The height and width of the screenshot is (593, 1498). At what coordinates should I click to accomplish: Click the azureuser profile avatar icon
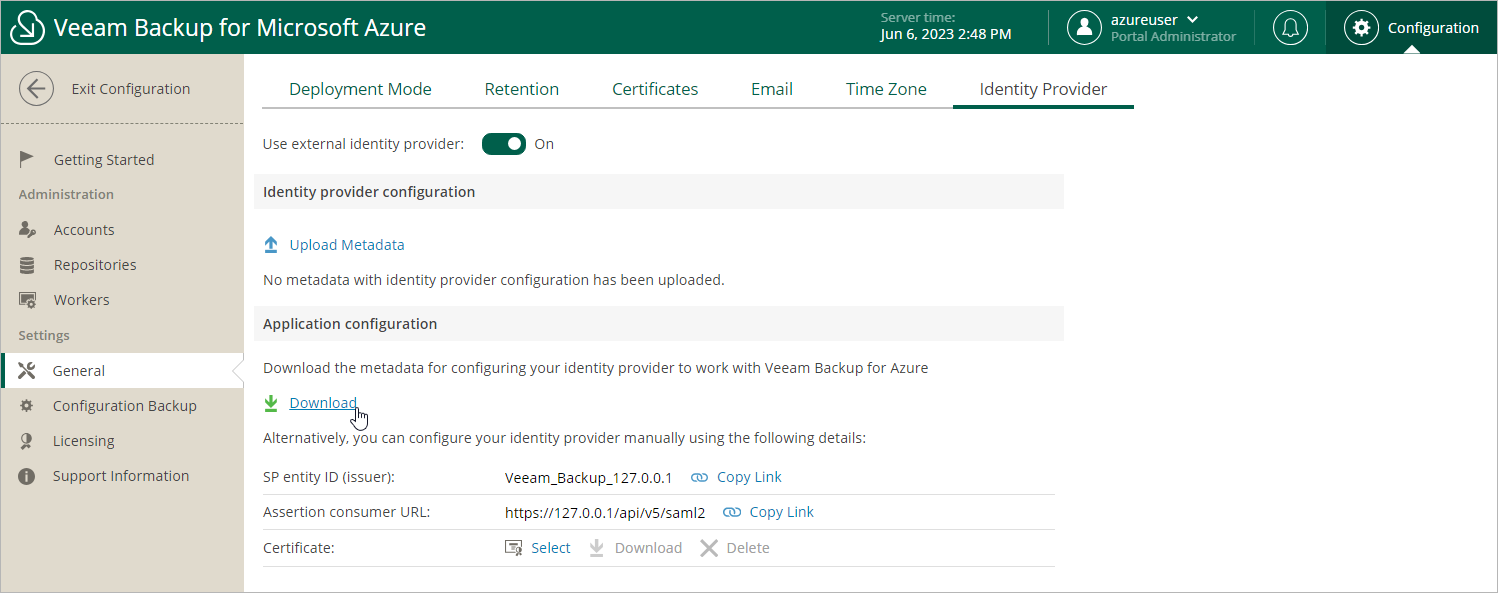click(x=1084, y=28)
